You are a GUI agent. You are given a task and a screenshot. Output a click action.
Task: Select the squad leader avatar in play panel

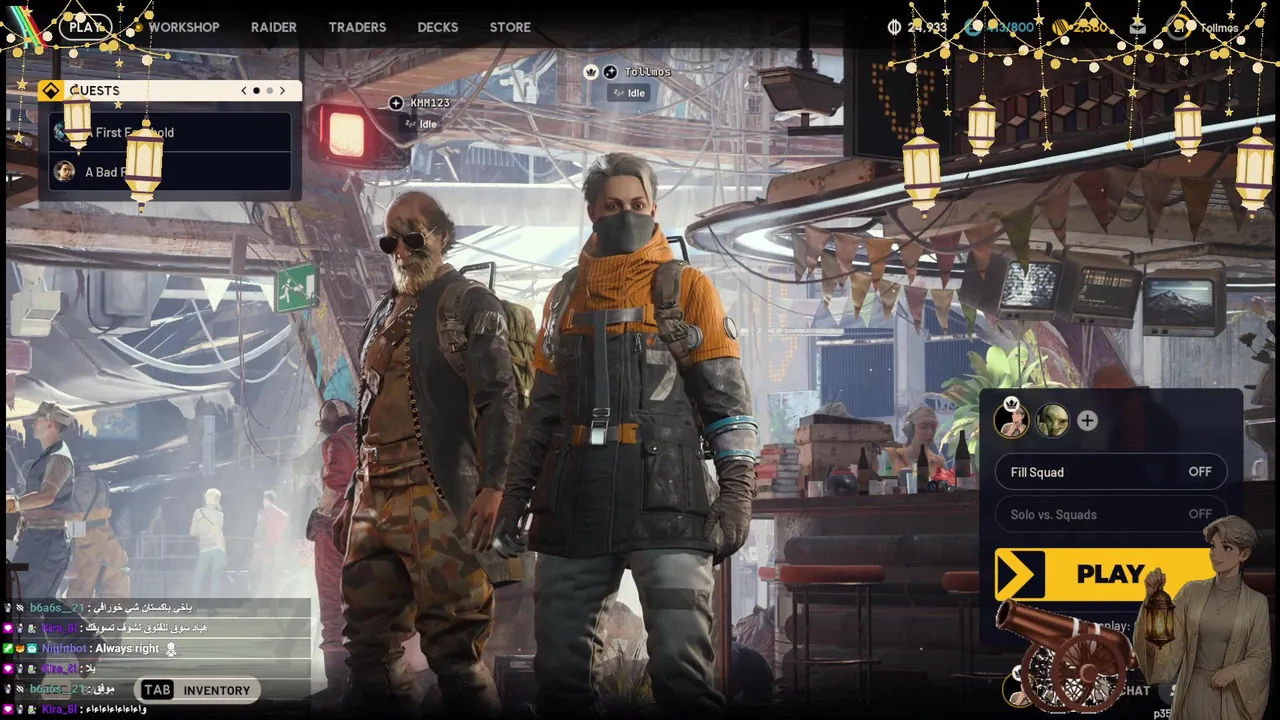(x=1011, y=420)
